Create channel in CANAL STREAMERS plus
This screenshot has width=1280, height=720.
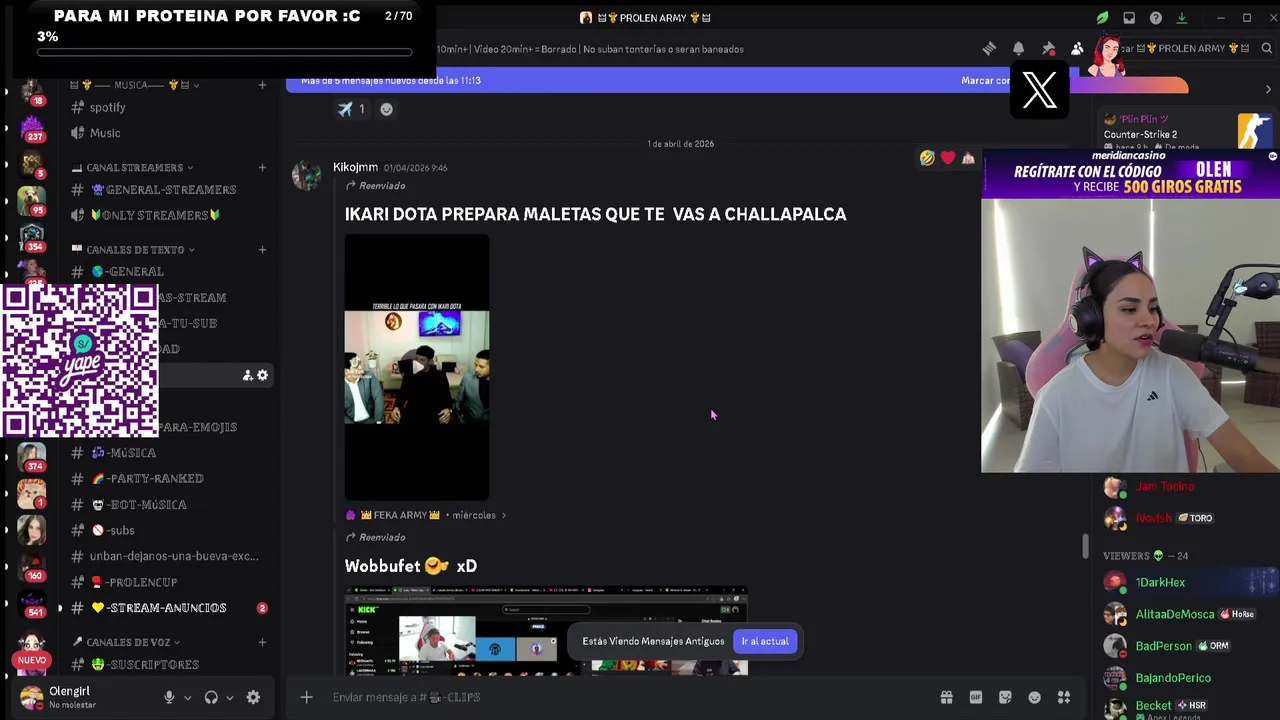pyautogui.click(x=262, y=167)
